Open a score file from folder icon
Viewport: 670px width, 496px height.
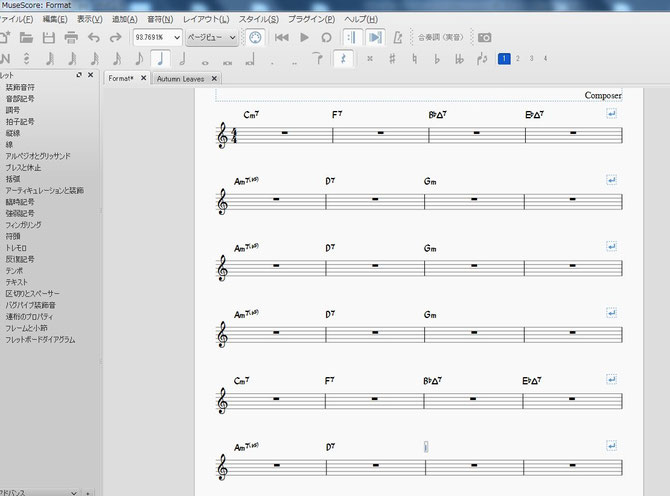(x=26, y=37)
